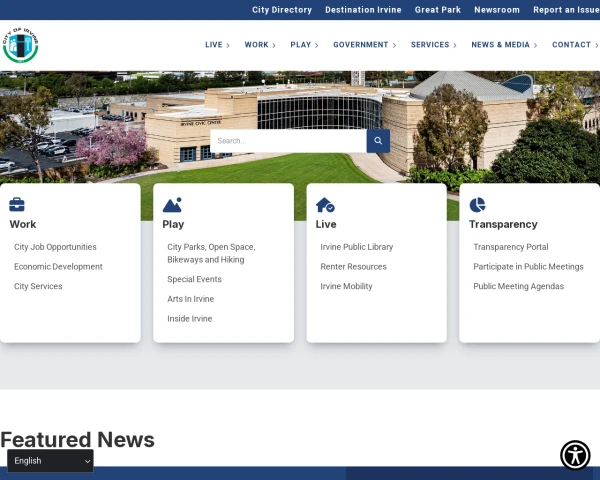Open Transparency Portal link
The image size is (600, 480).
[511, 247]
